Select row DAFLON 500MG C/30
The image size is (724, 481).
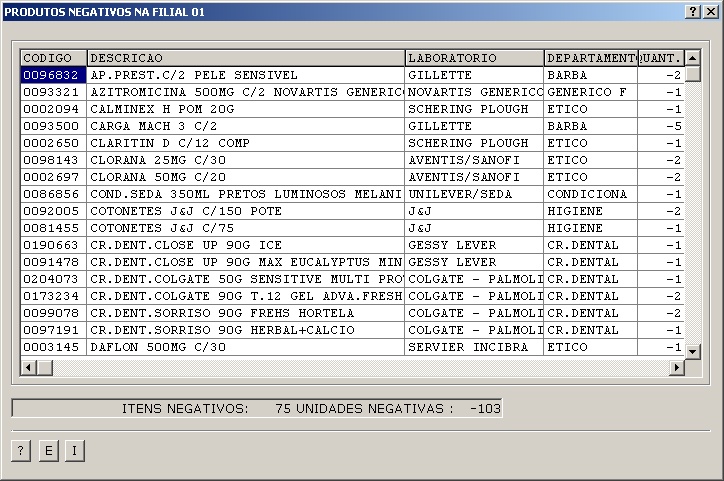(x=352, y=347)
